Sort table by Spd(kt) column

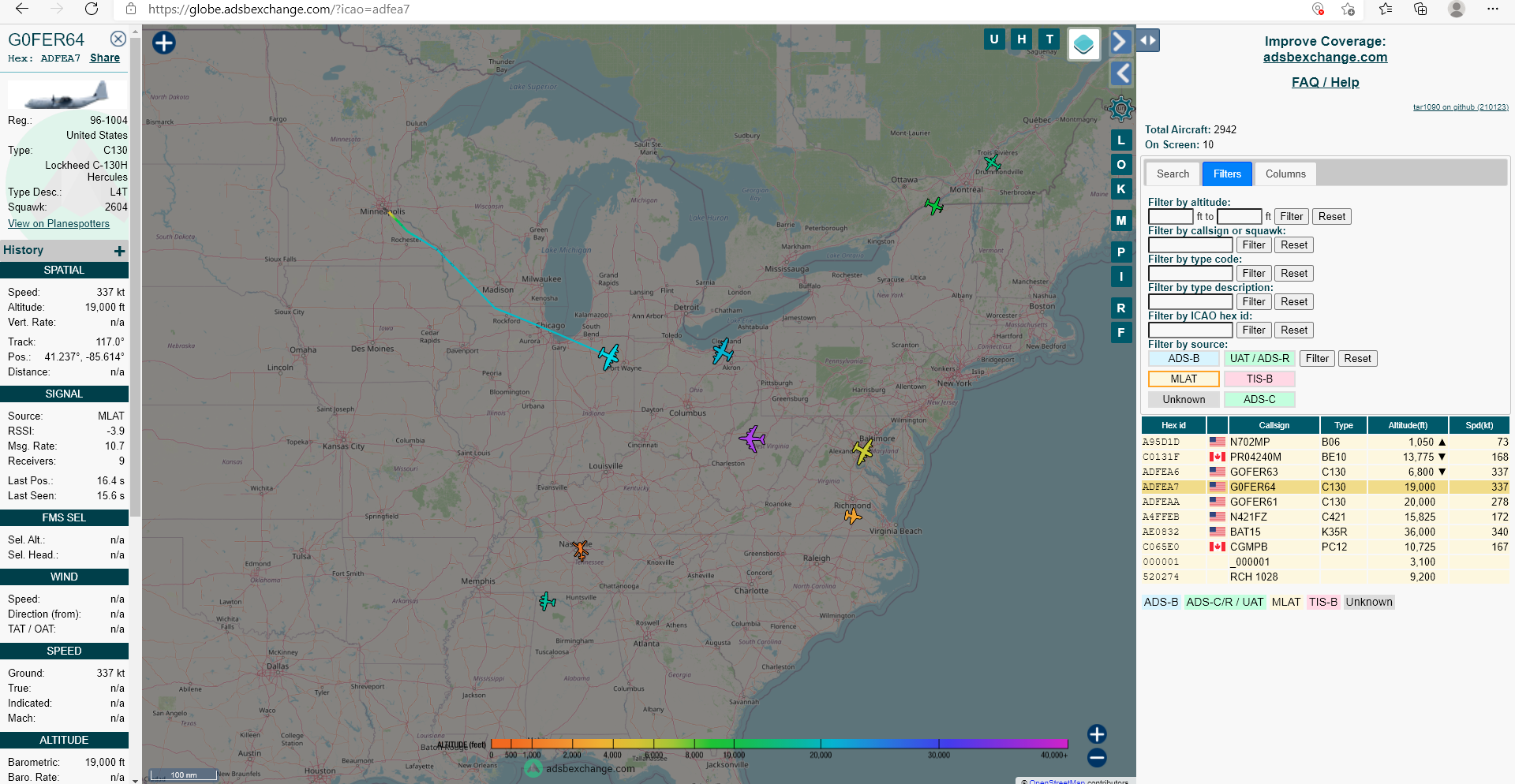pyautogui.click(x=1479, y=426)
